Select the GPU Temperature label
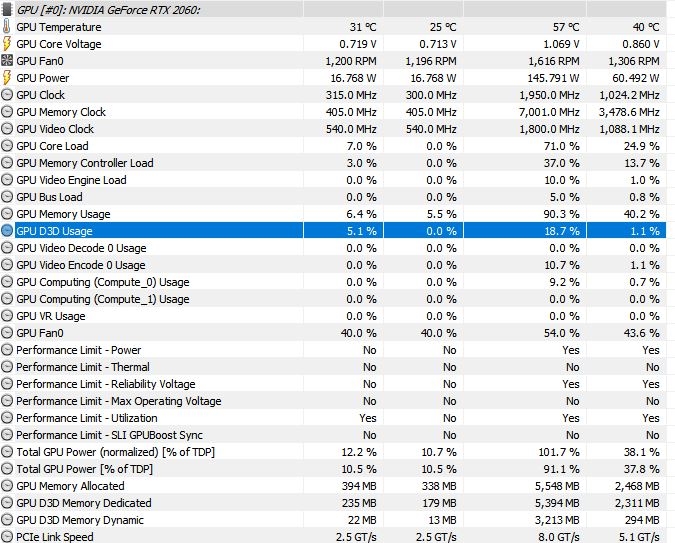 [x=59, y=27]
